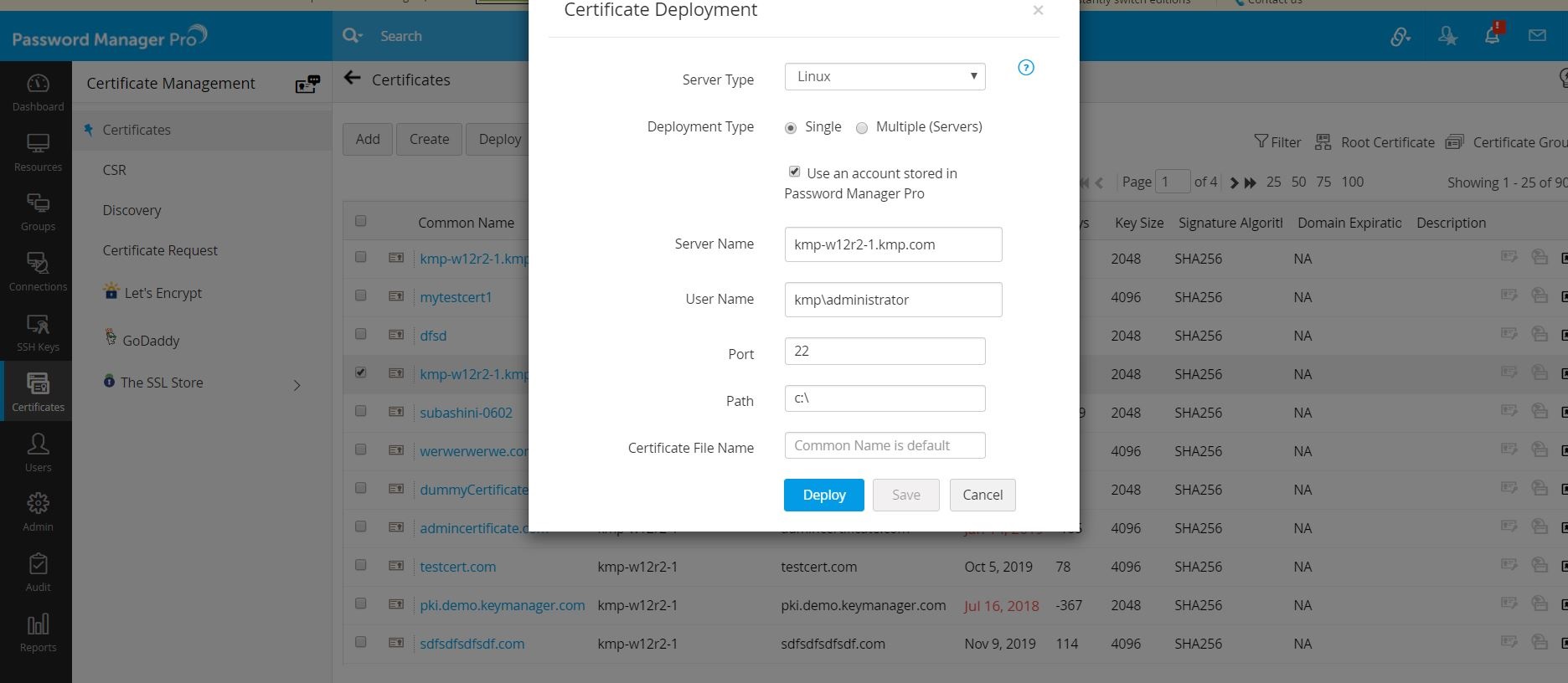The image size is (1568, 683).
Task: Check the subashini-0602 row checkbox
Action: [361, 411]
